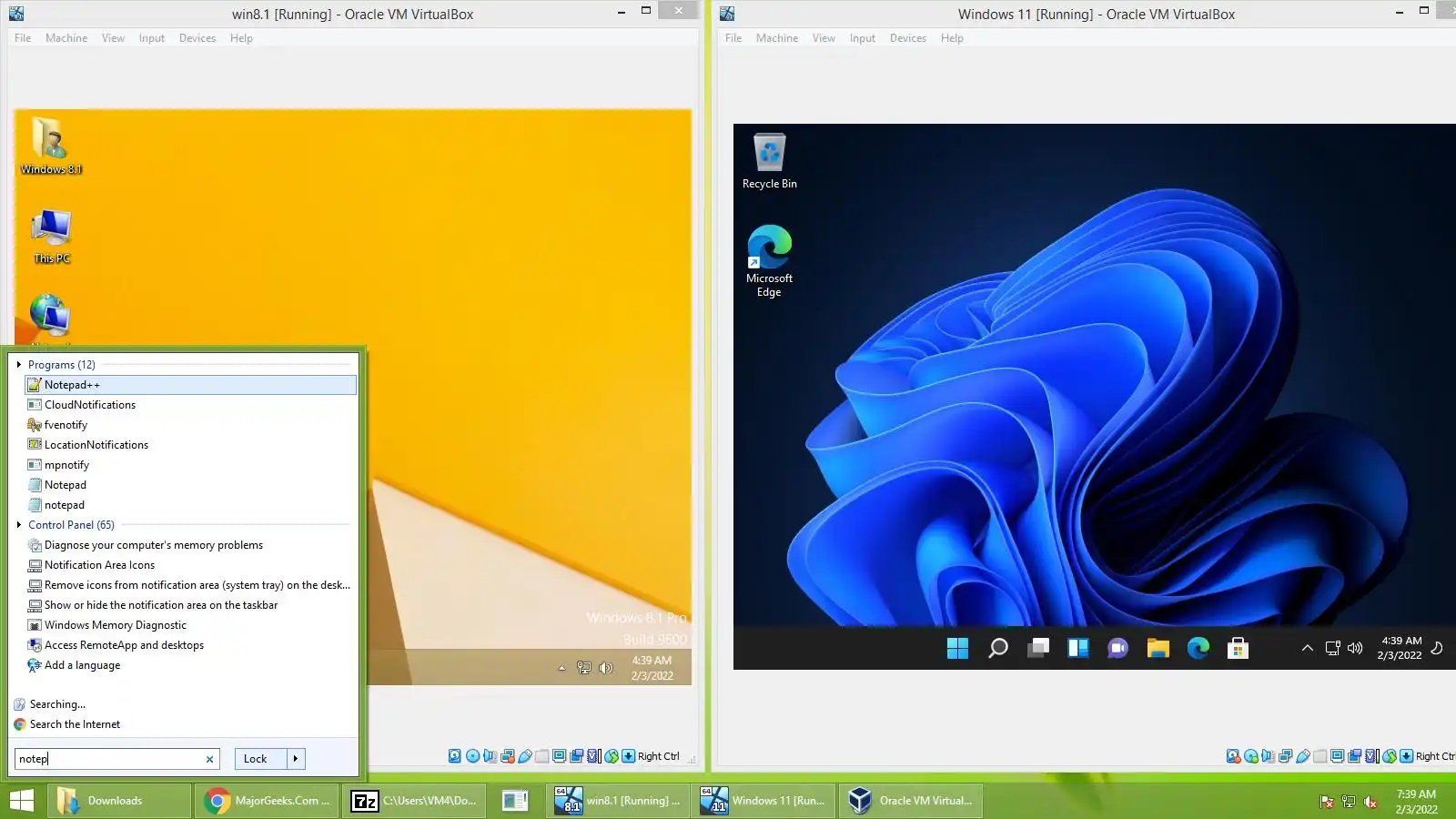This screenshot has height=819, width=1456.
Task: Click display indicator in win8.1 VM status bar
Action: 560,756
